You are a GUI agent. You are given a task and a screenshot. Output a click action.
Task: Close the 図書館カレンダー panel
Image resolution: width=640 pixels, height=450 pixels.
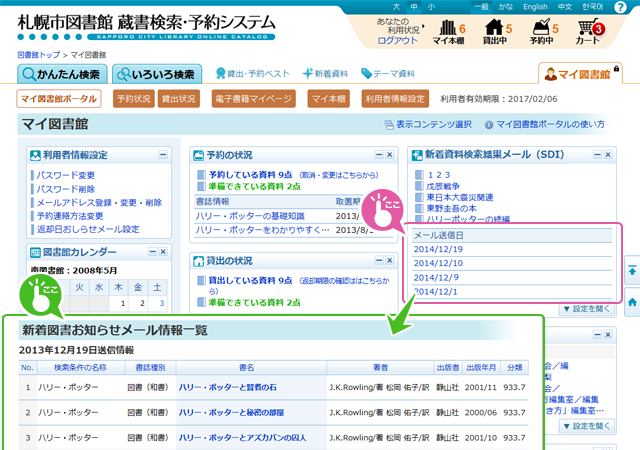[163, 252]
